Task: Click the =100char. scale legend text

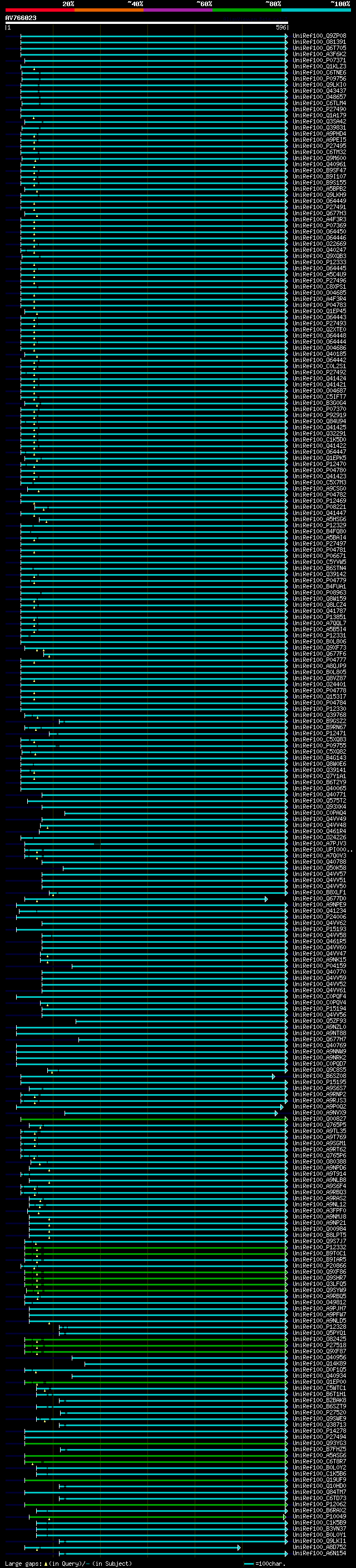Action: click(x=269, y=1564)
